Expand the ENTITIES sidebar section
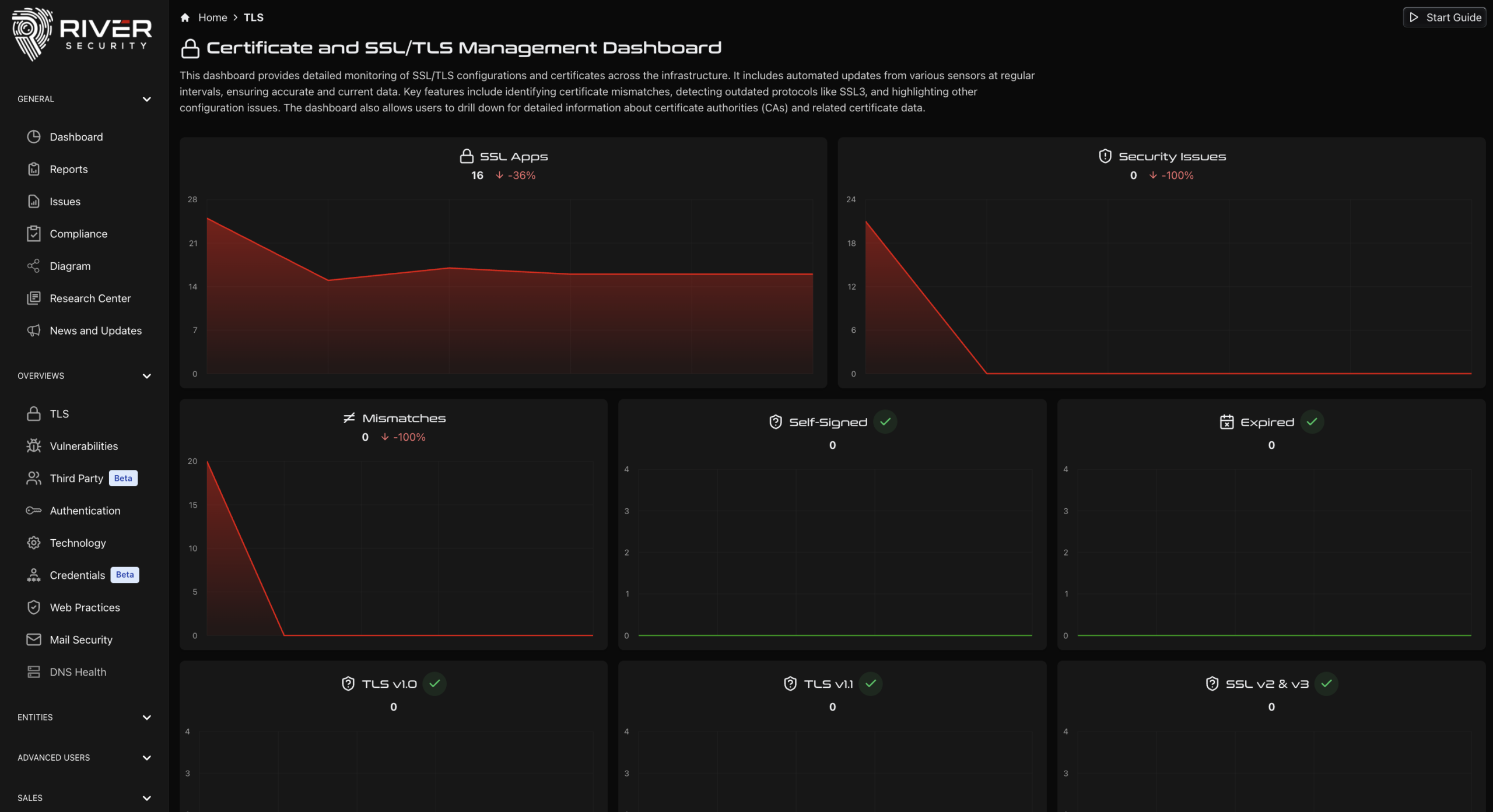The image size is (1493, 812). (146, 718)
